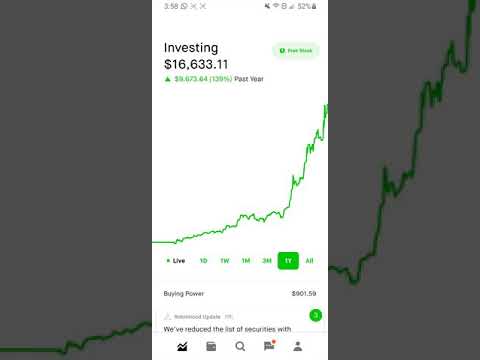Open the Buying Power row

pyautogui.click(x=240, y=293)
